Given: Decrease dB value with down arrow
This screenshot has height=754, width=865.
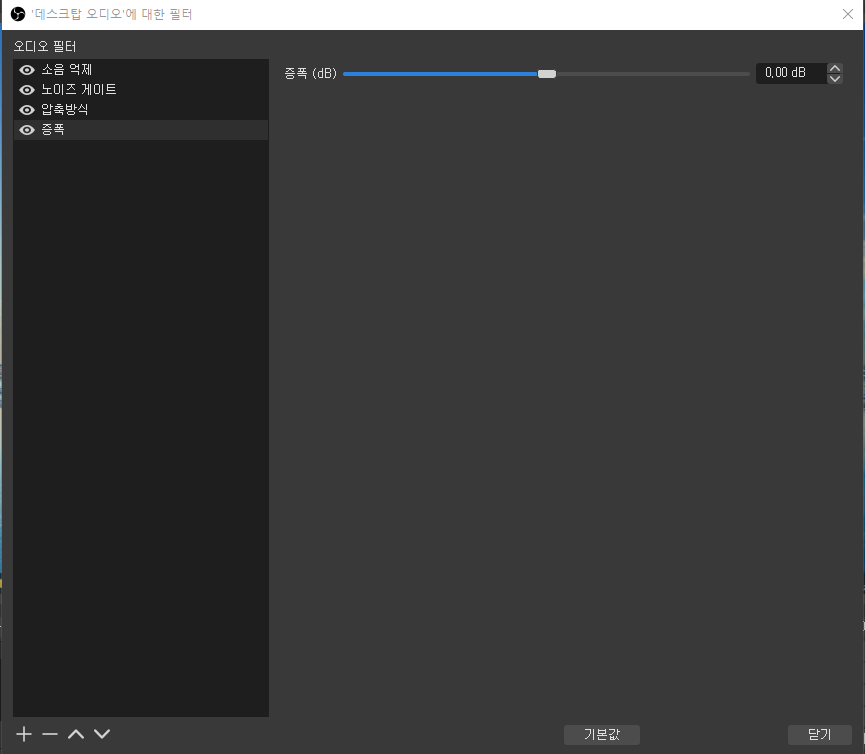Looking at the screenshot, I should (835, 78).
